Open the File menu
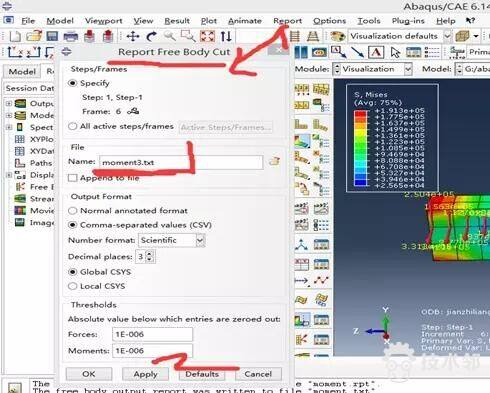 click(28, 21)
